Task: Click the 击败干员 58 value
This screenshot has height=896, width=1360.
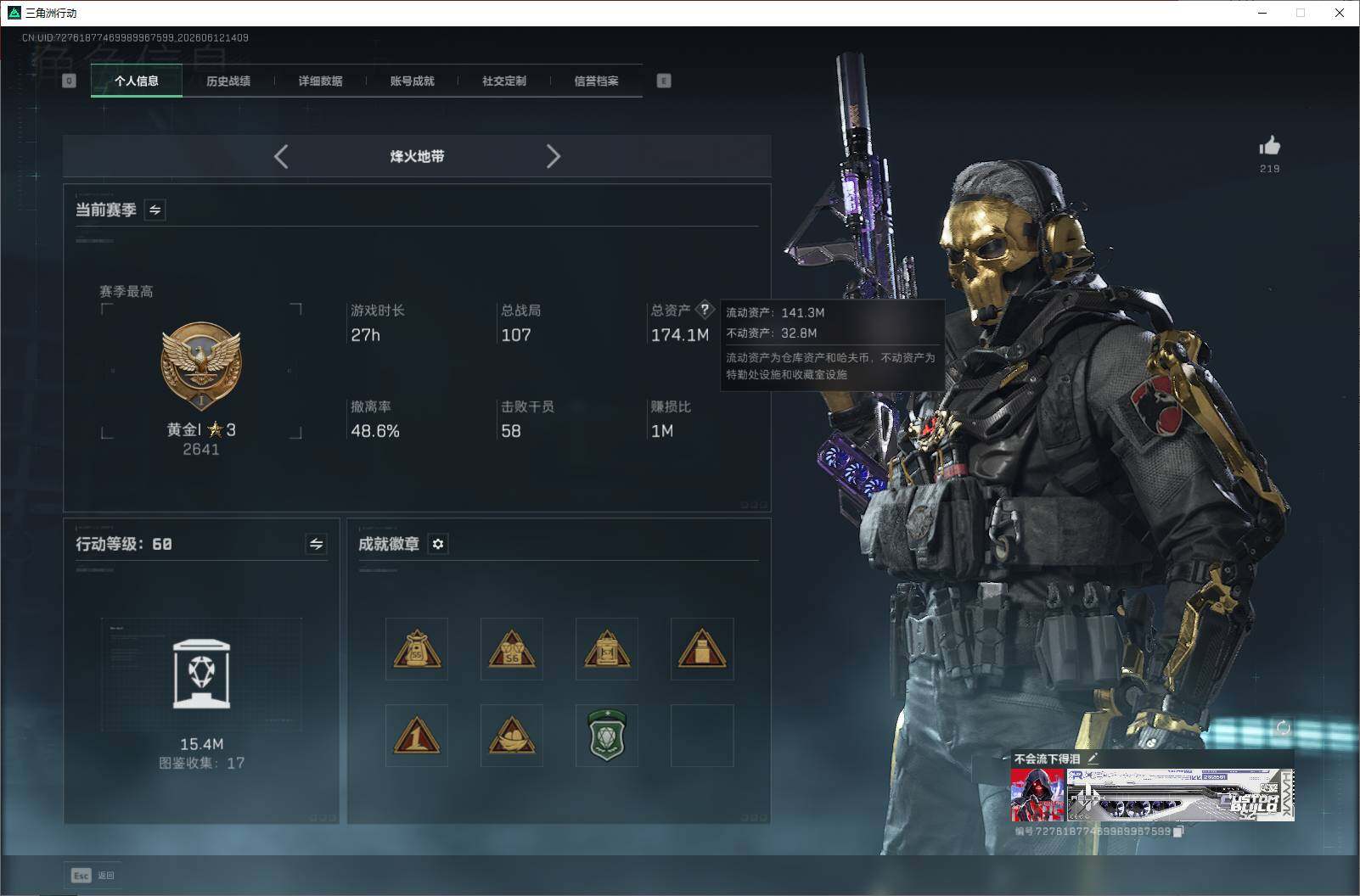Action: (511, 431)
